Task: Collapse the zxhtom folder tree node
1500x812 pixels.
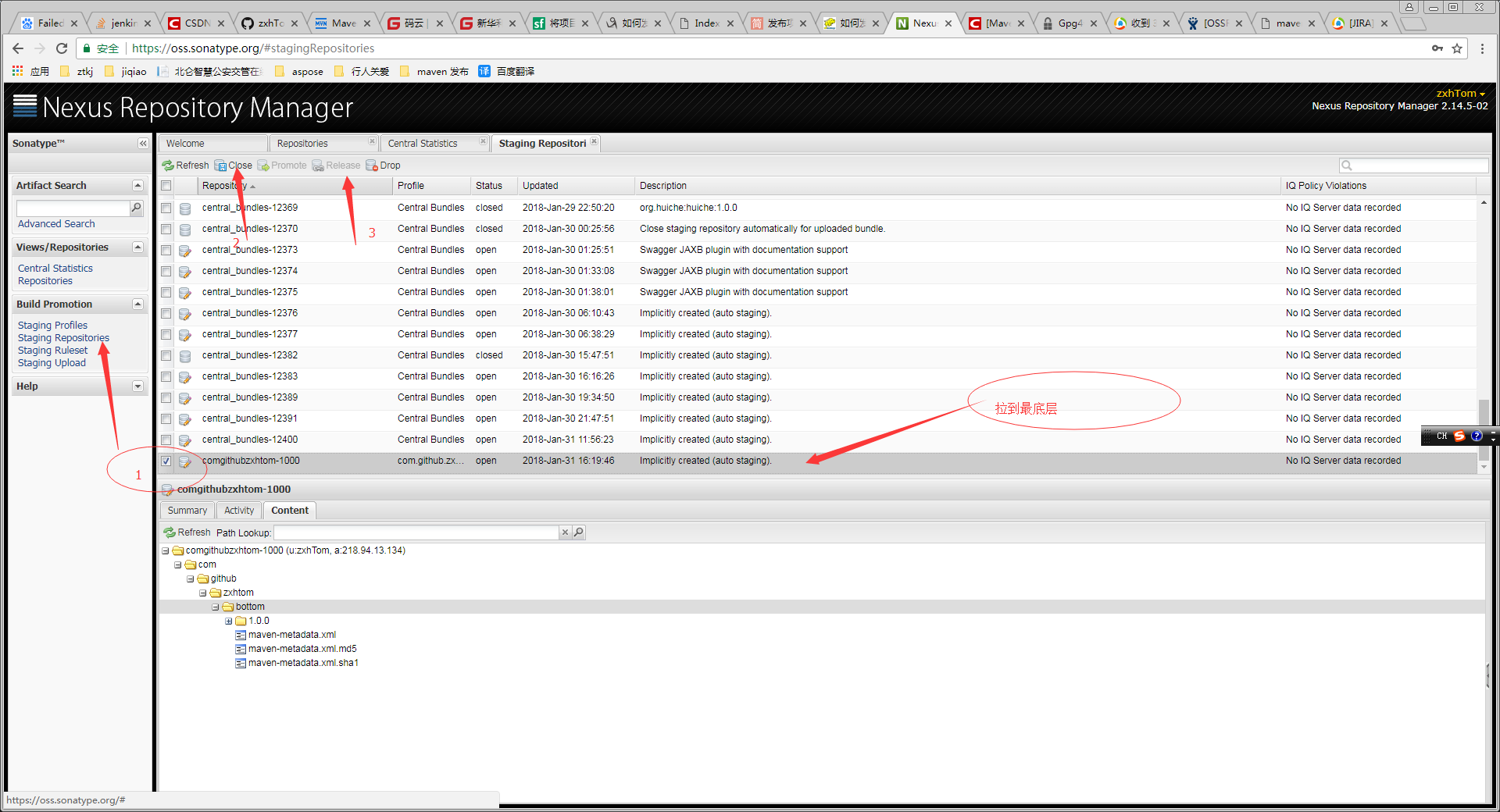Action: point(202,593)
